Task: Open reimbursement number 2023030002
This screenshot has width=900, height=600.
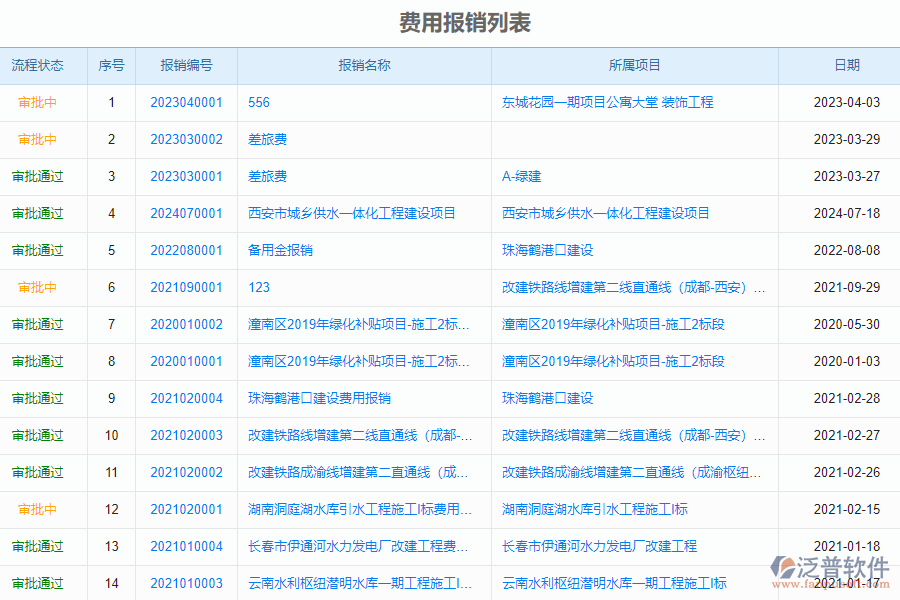Action: point(185,139)
